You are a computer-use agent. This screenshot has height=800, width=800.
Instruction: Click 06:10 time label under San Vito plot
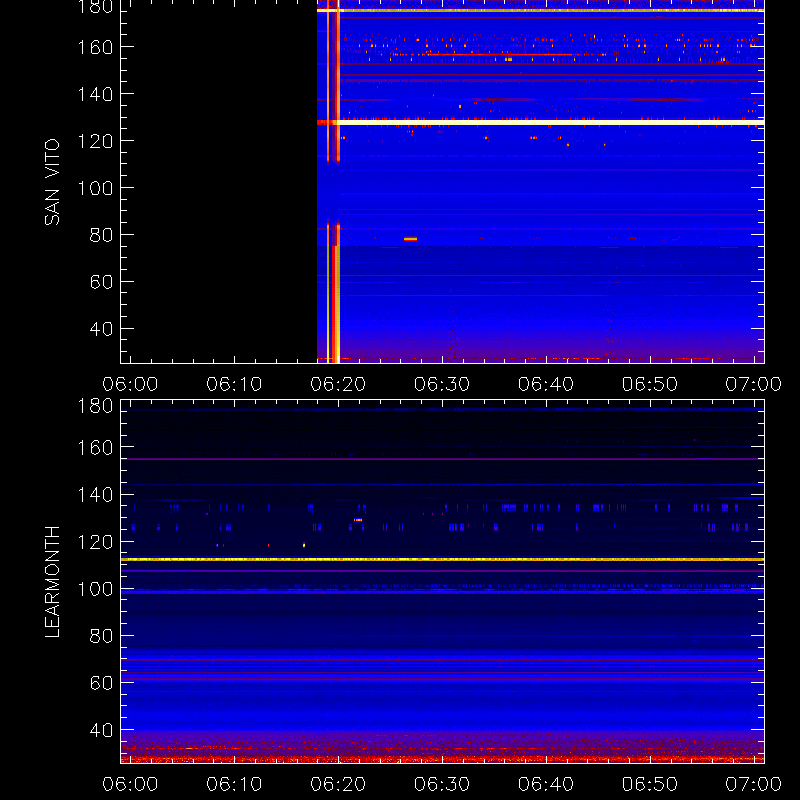(x=234, y=384)
